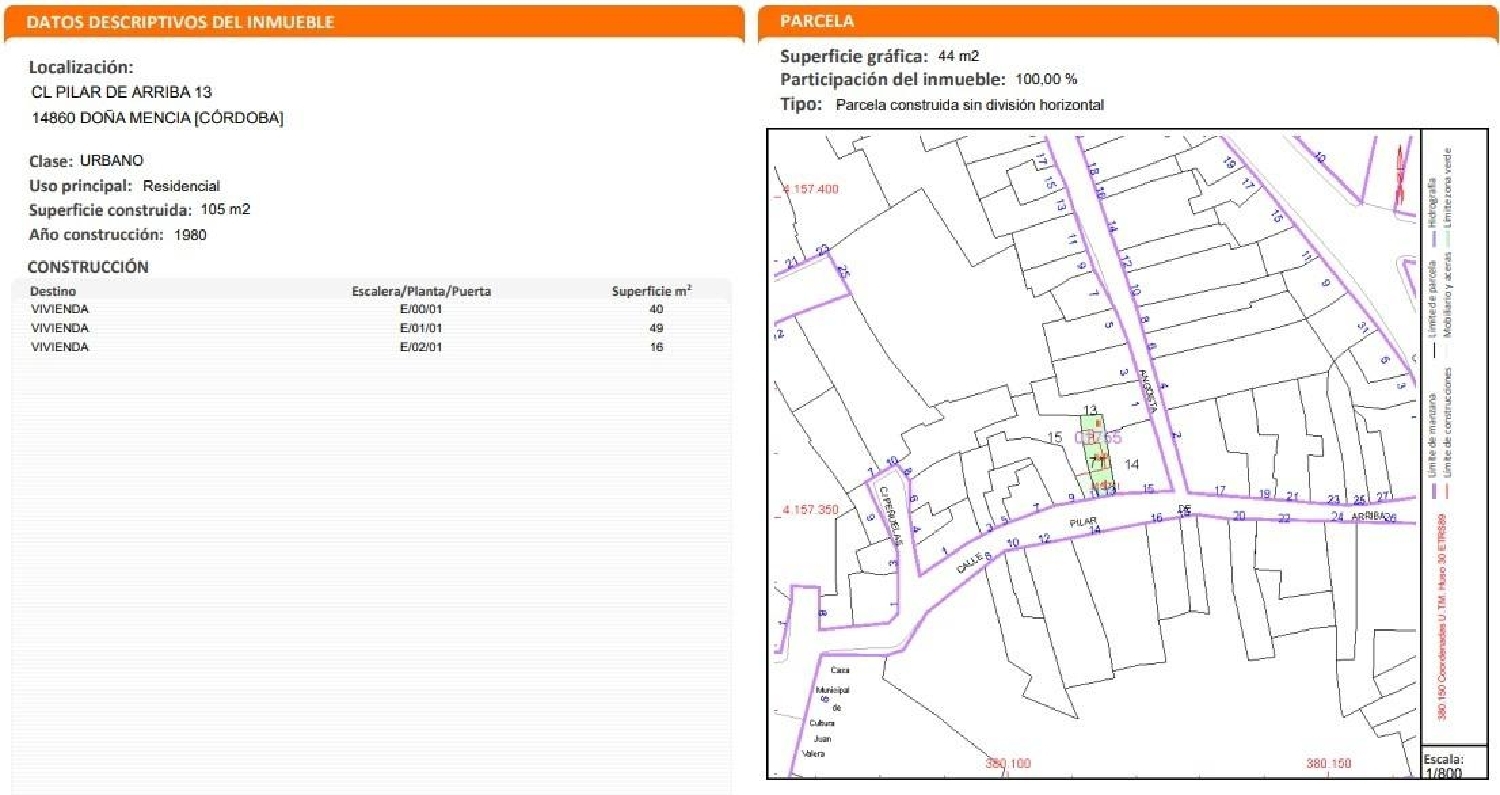Screen dimensions: 1500x795
Task: Click the 'Destino' column header
Action: pos(53,291)
